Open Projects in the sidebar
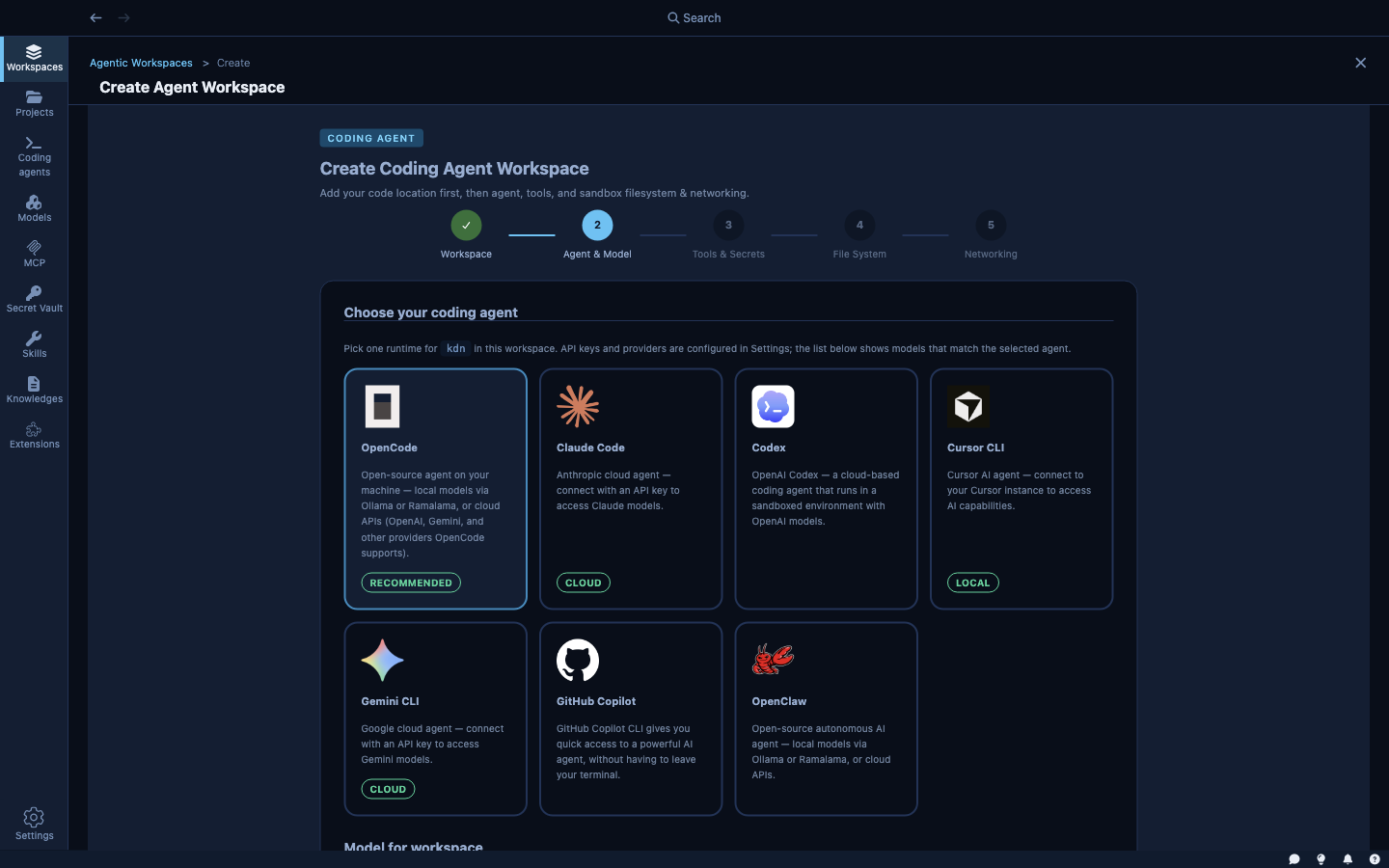 pyautogui.click(x=35, y=104)
